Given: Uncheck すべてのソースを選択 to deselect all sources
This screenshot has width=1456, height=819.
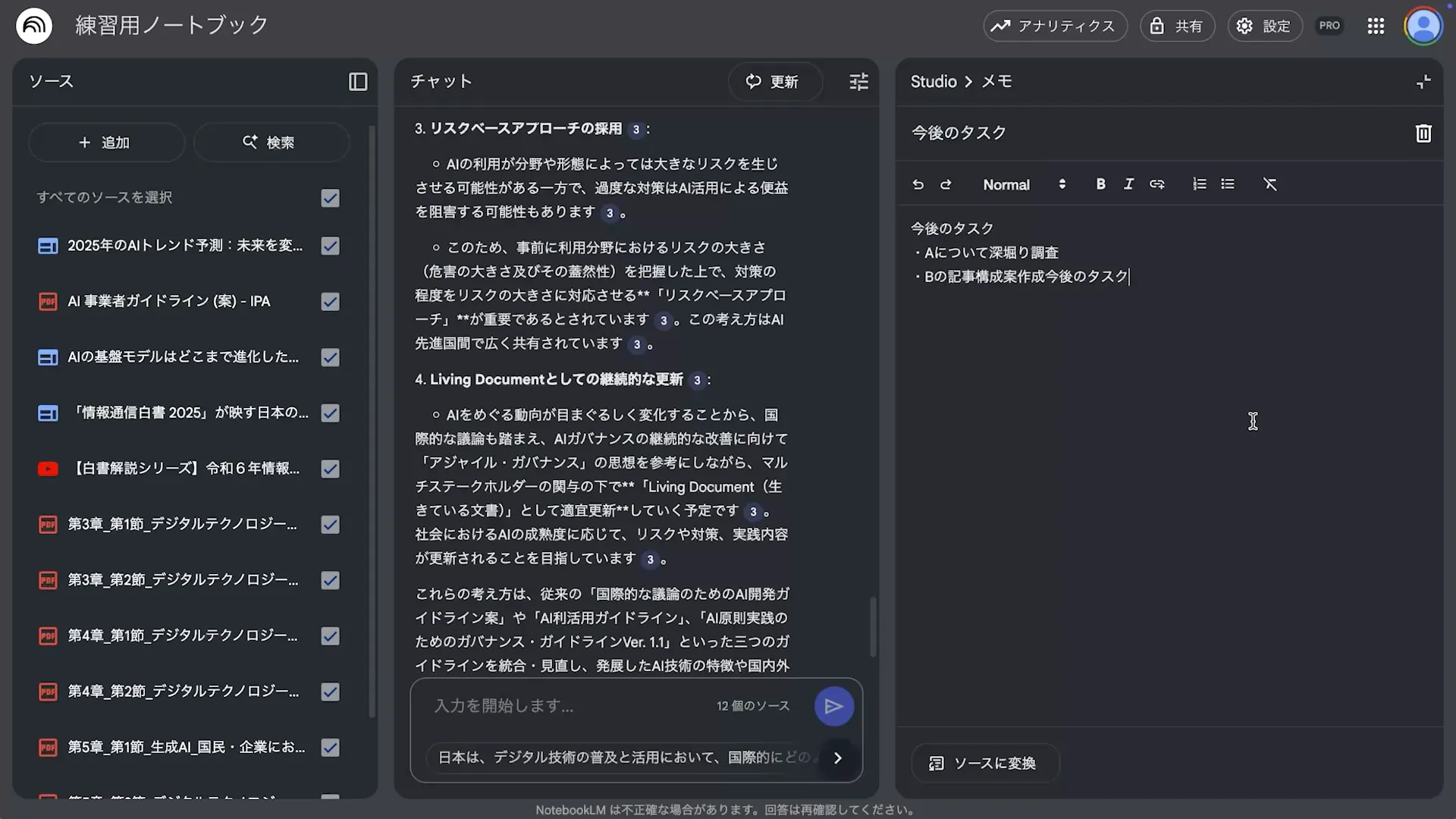Looking at the screenshot, I should click(x=329, y=198).
